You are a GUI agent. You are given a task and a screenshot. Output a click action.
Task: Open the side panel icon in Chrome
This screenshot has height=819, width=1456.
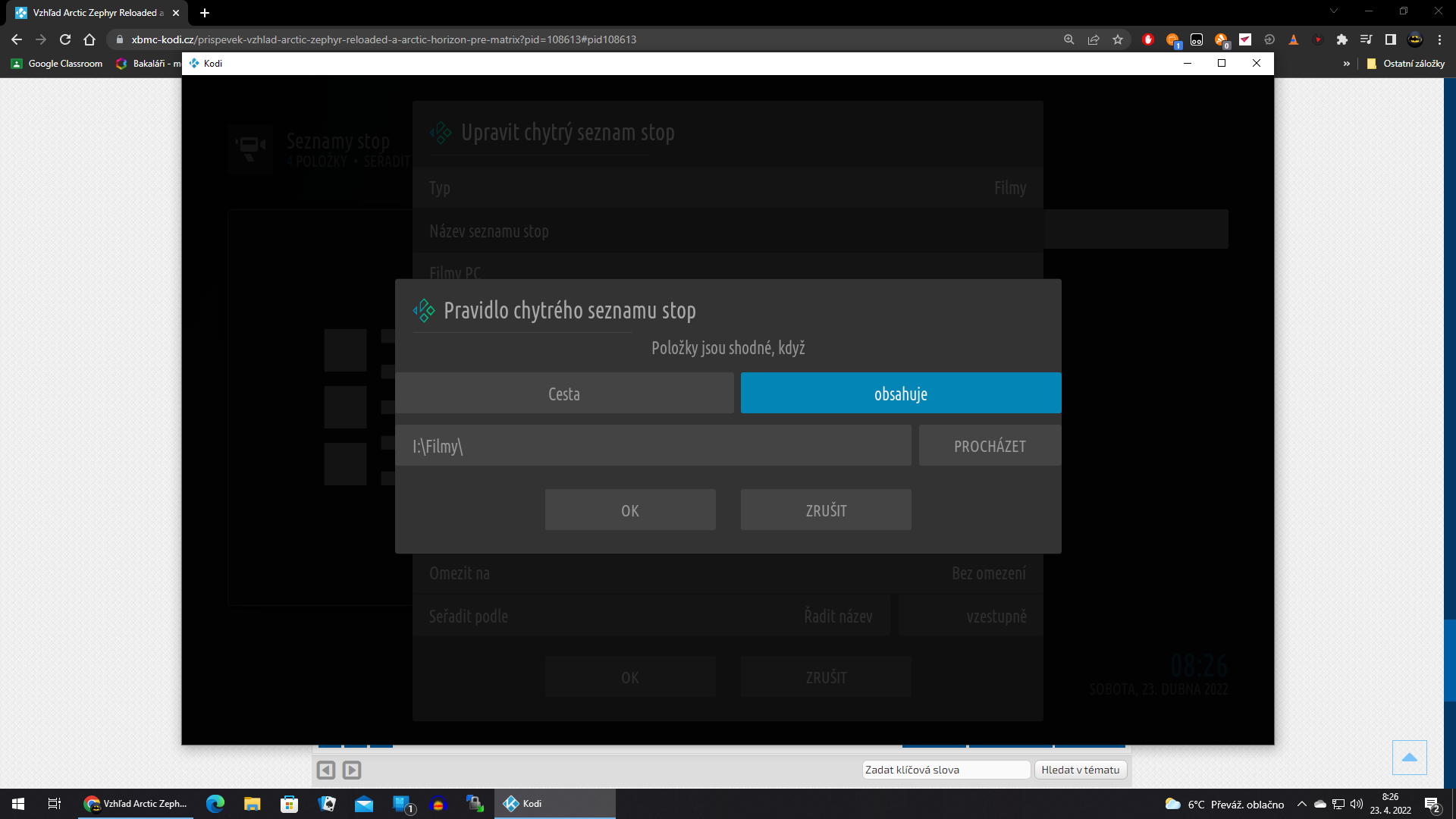tap(1391, 39)
